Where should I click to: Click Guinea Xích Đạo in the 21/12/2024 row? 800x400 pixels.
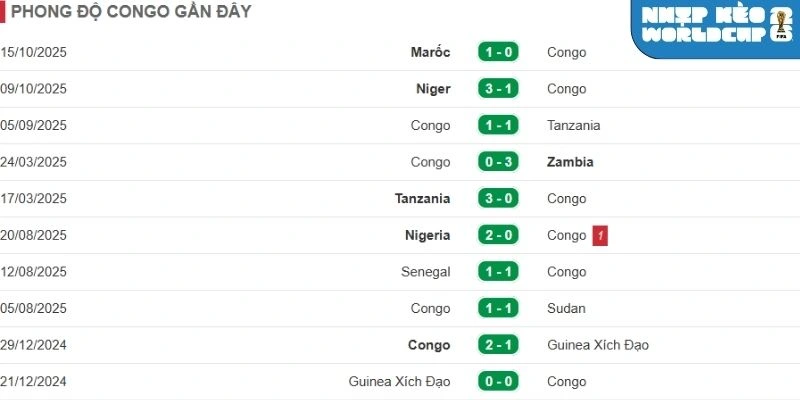(399, 382)
